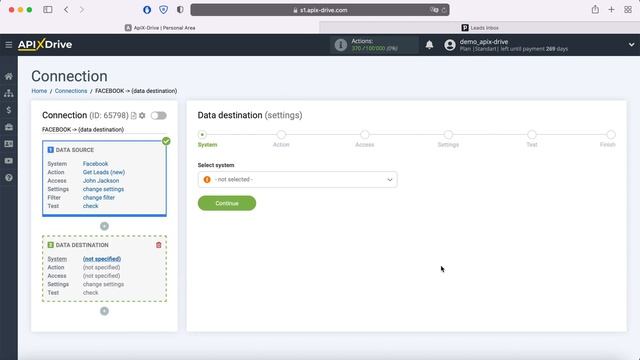Show Safari tab overview
The image size is (640, 360).
click(x=628, y=10)
